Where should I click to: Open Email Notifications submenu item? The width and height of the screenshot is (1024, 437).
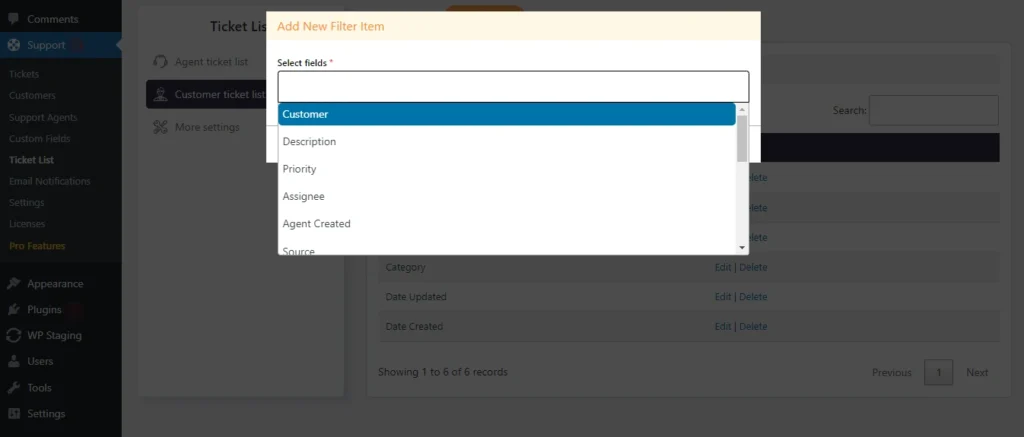pyautogui.click(x=50, y=181)
